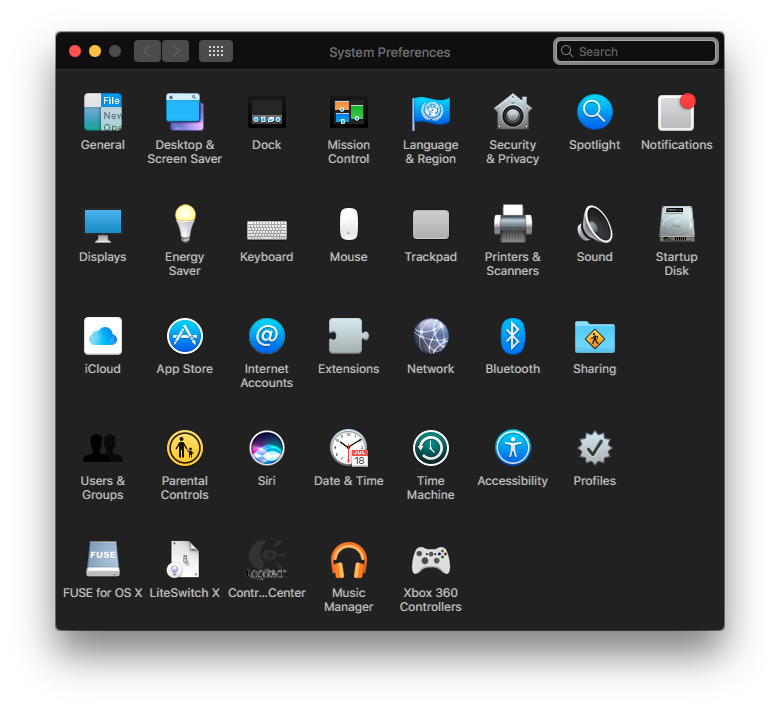Focus the Search field
This screenshot has height=710, width=780.
(636, 51)
